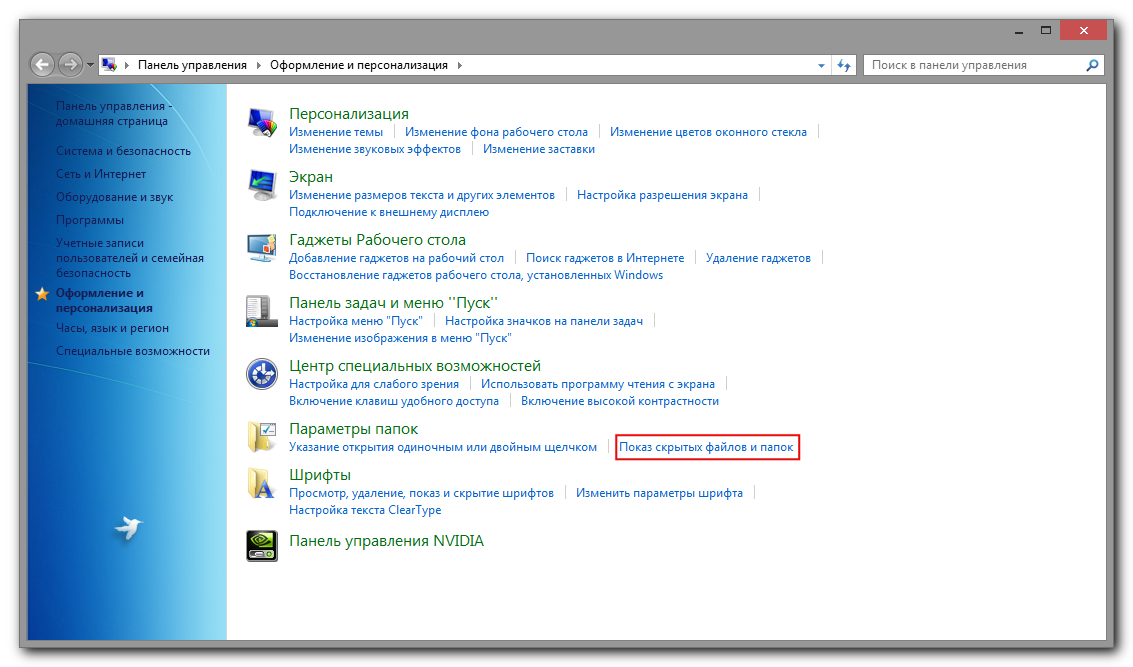Click the Шрифты fonts icon

tap(262, 483)
